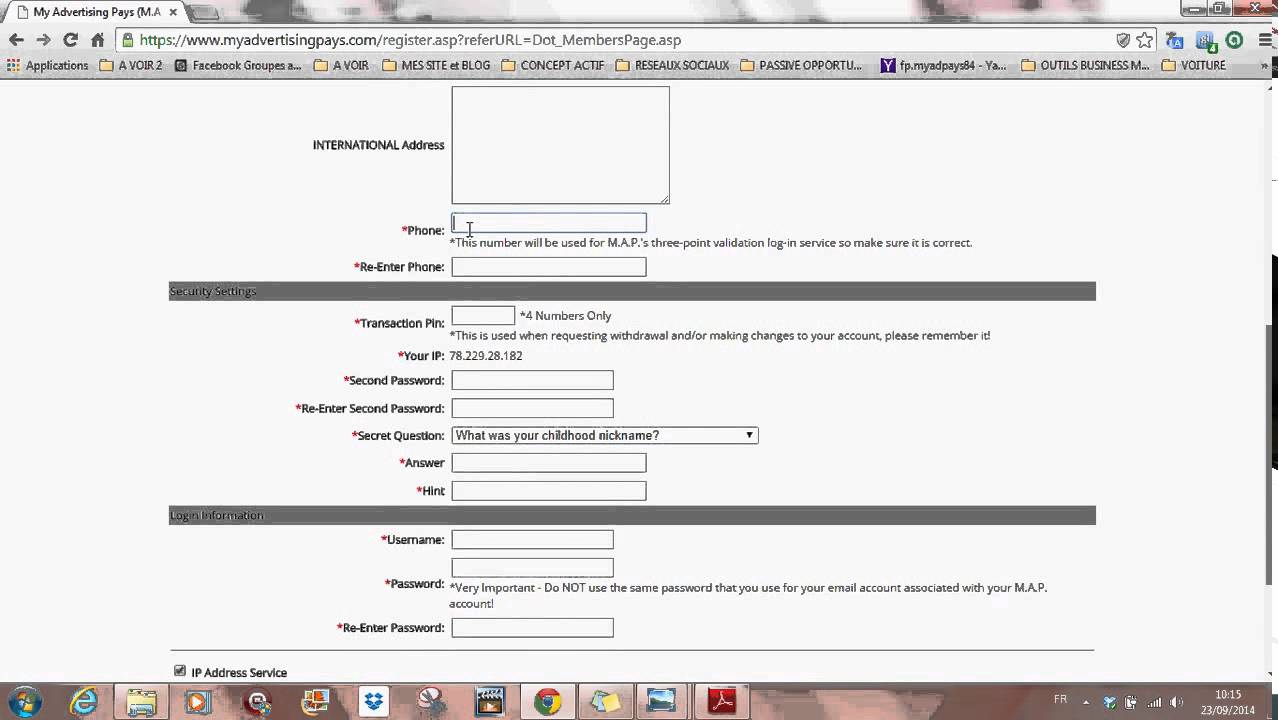
Task: Open Windows Explorer from taskbar
Action: [141, 701]
